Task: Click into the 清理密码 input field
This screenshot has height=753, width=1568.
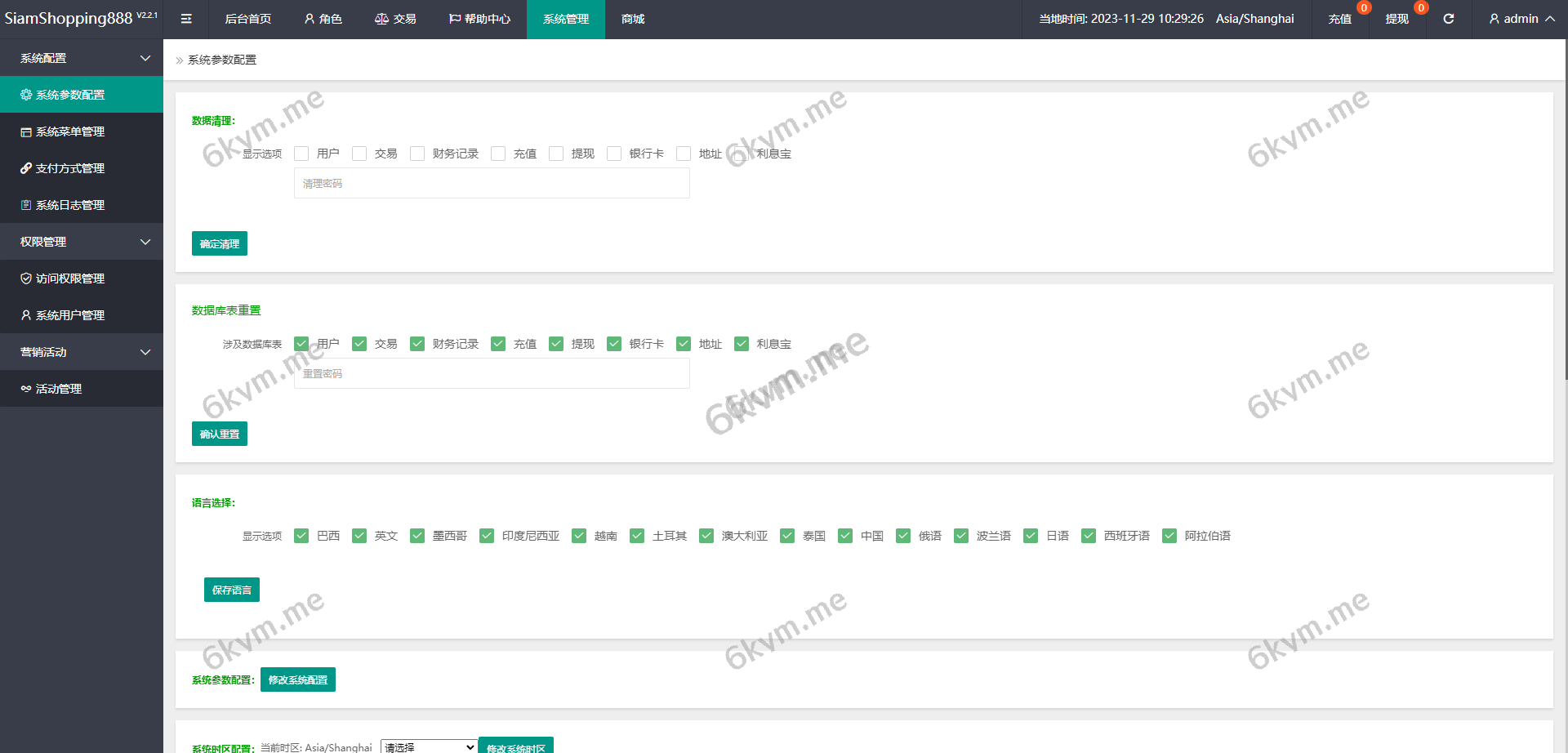Action: coord(492,184)
